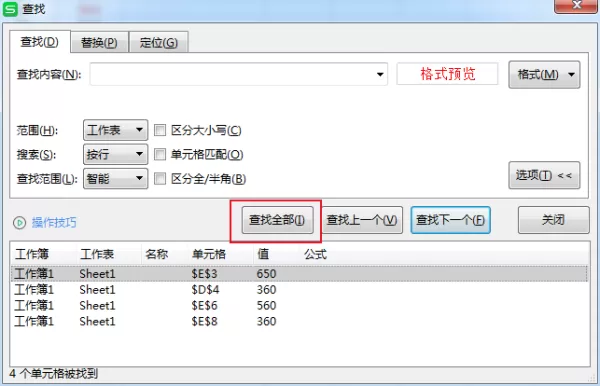The image size is (600, 386).
Task: Click the 单元格 column header
Action: (209, 254)
